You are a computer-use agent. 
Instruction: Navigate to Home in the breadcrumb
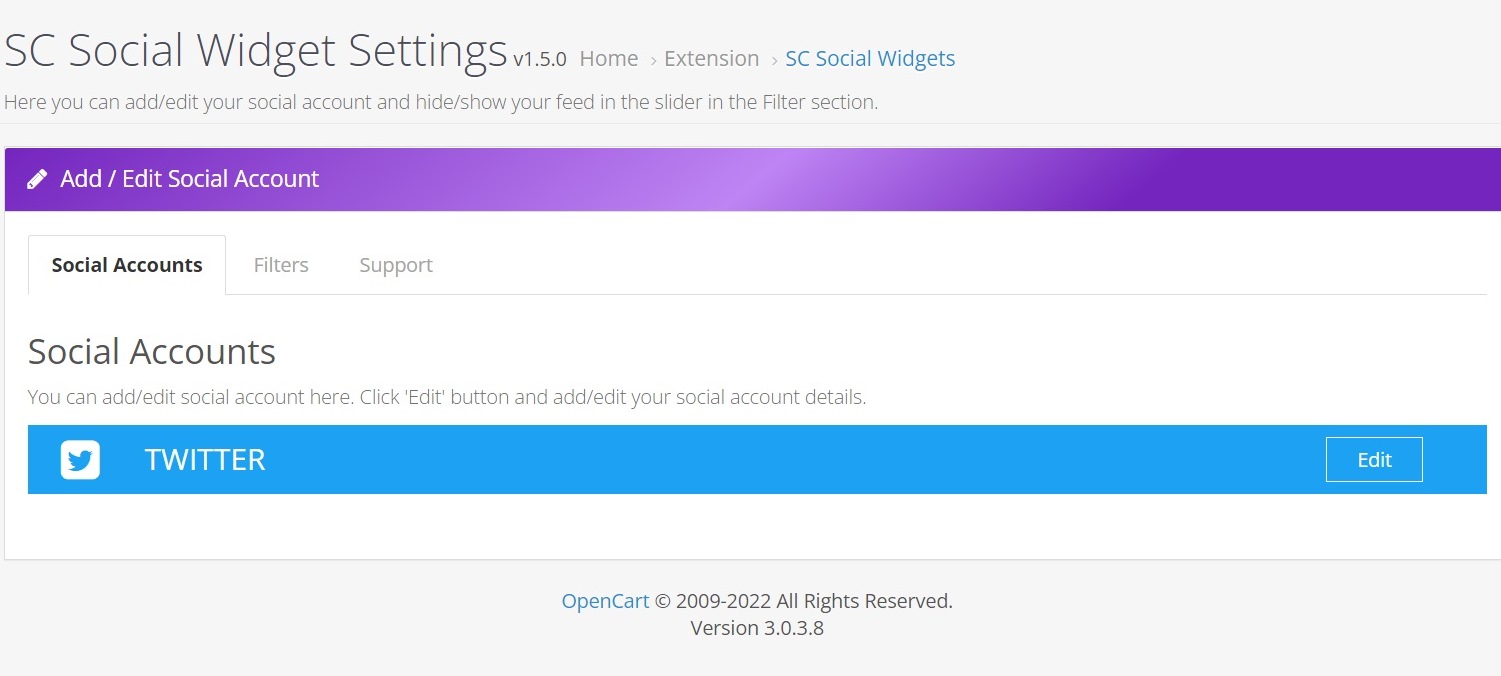pyautogui.click(x=609, y=59)
